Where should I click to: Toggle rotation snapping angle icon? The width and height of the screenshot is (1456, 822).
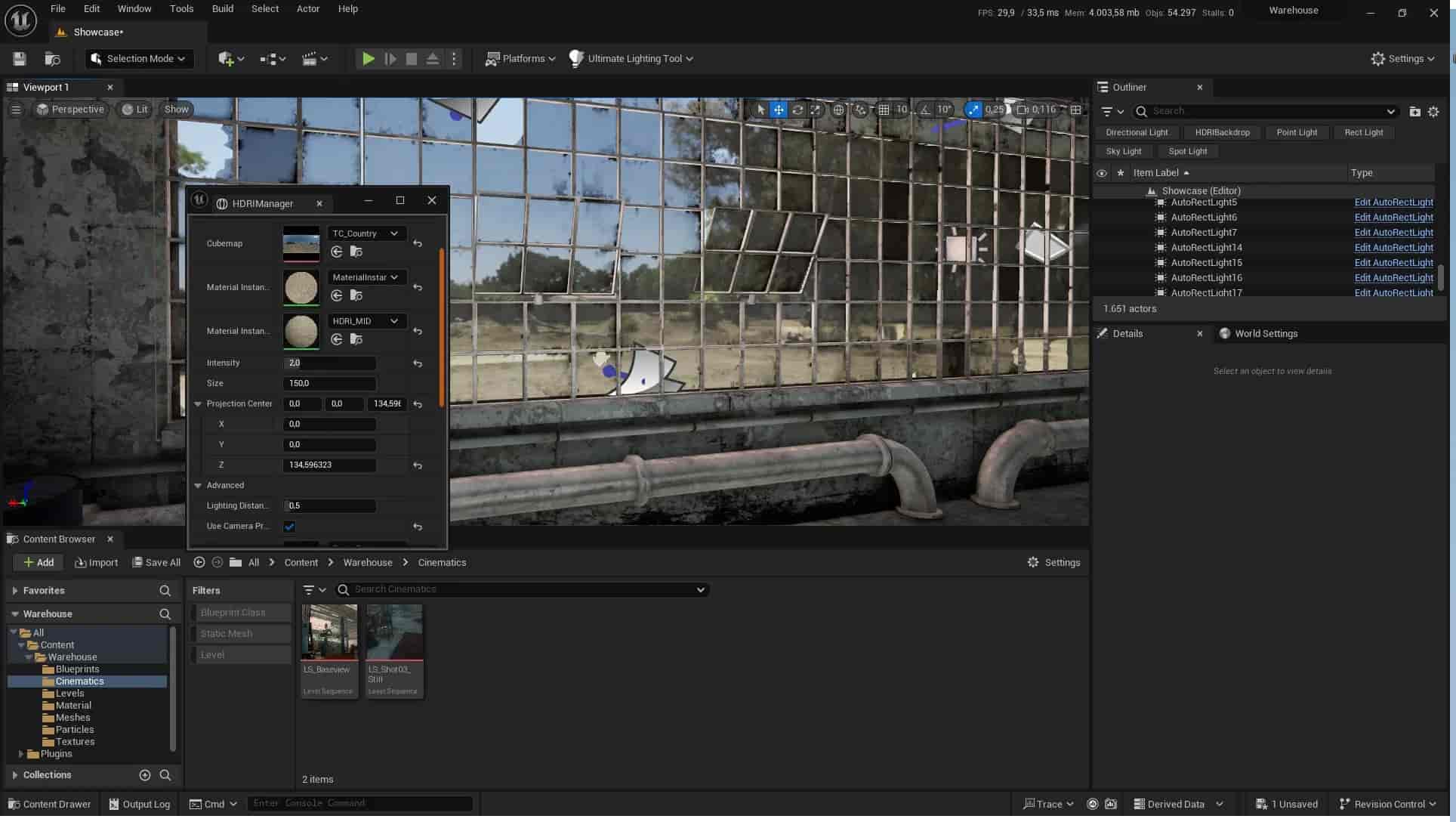pos(925,110)
